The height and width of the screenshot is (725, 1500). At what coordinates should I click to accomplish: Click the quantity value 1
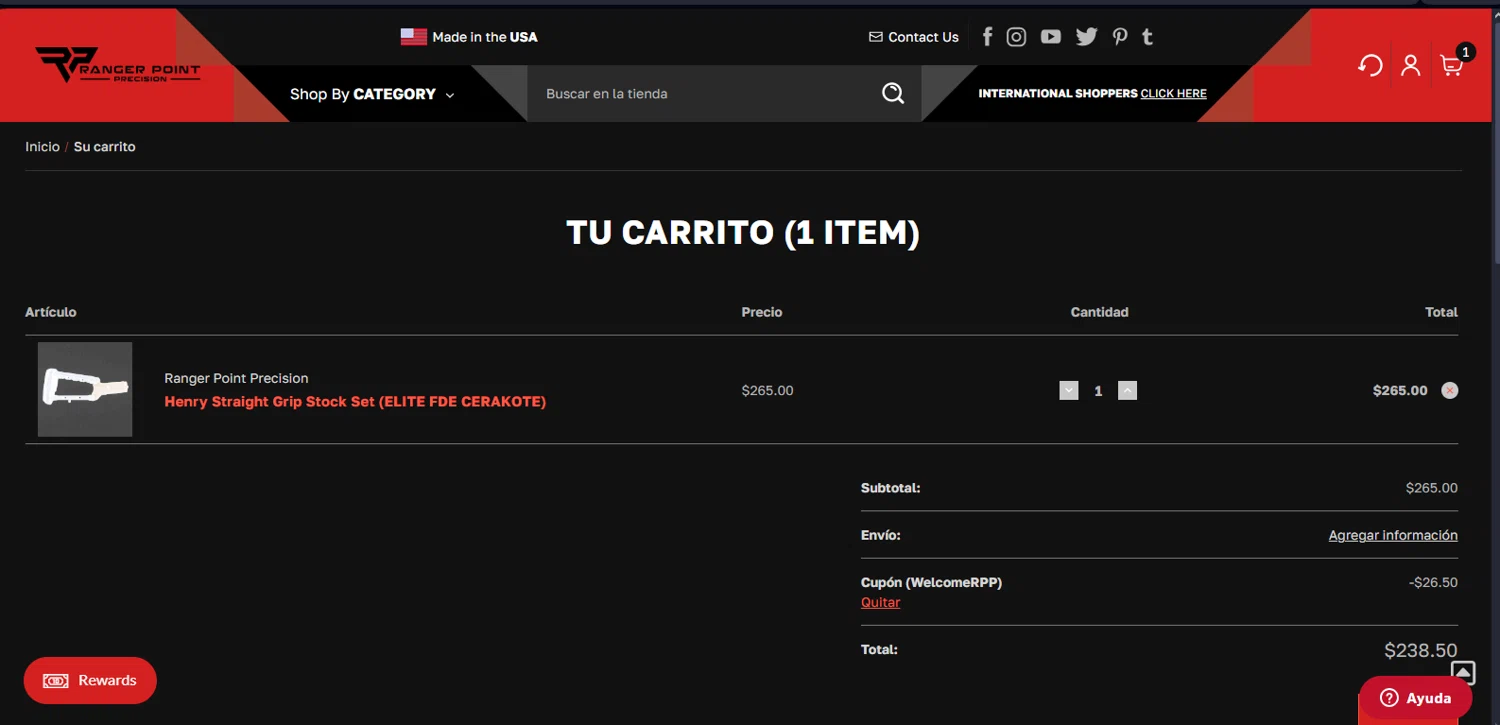(x=1098, y=391)
